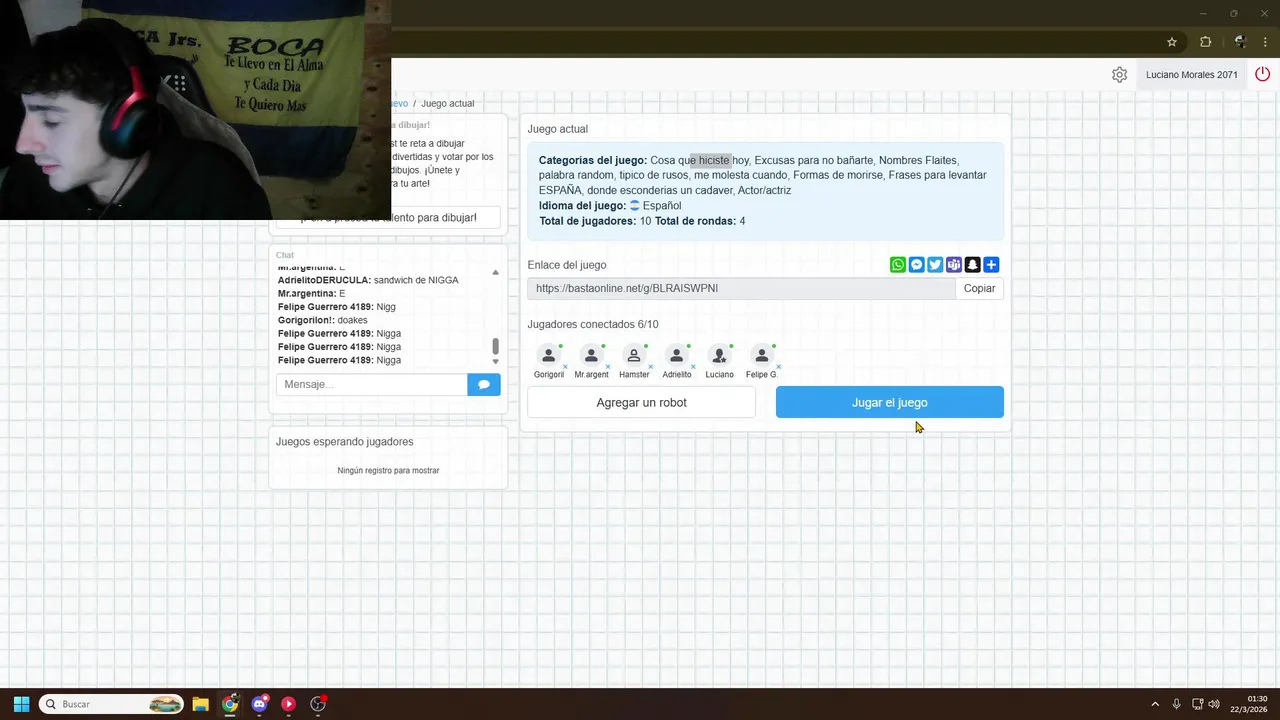Remove player Felipe G. with the x
This screenshot has width=1280, height=720.
[779, 367]
